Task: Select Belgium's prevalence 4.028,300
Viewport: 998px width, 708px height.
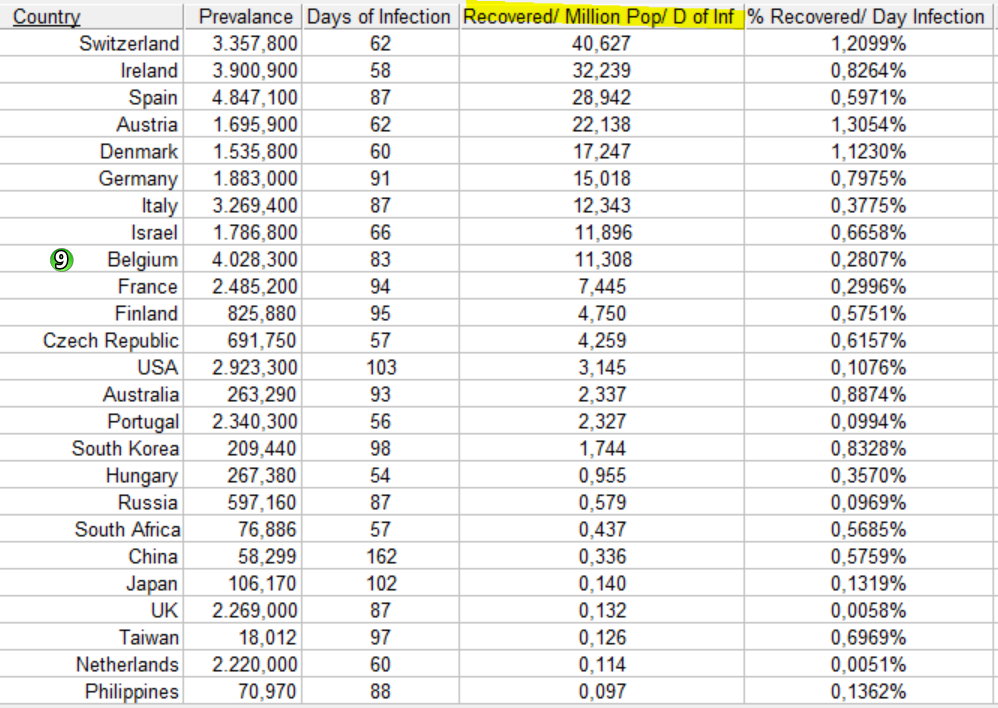Action: [x=255, y=260]
